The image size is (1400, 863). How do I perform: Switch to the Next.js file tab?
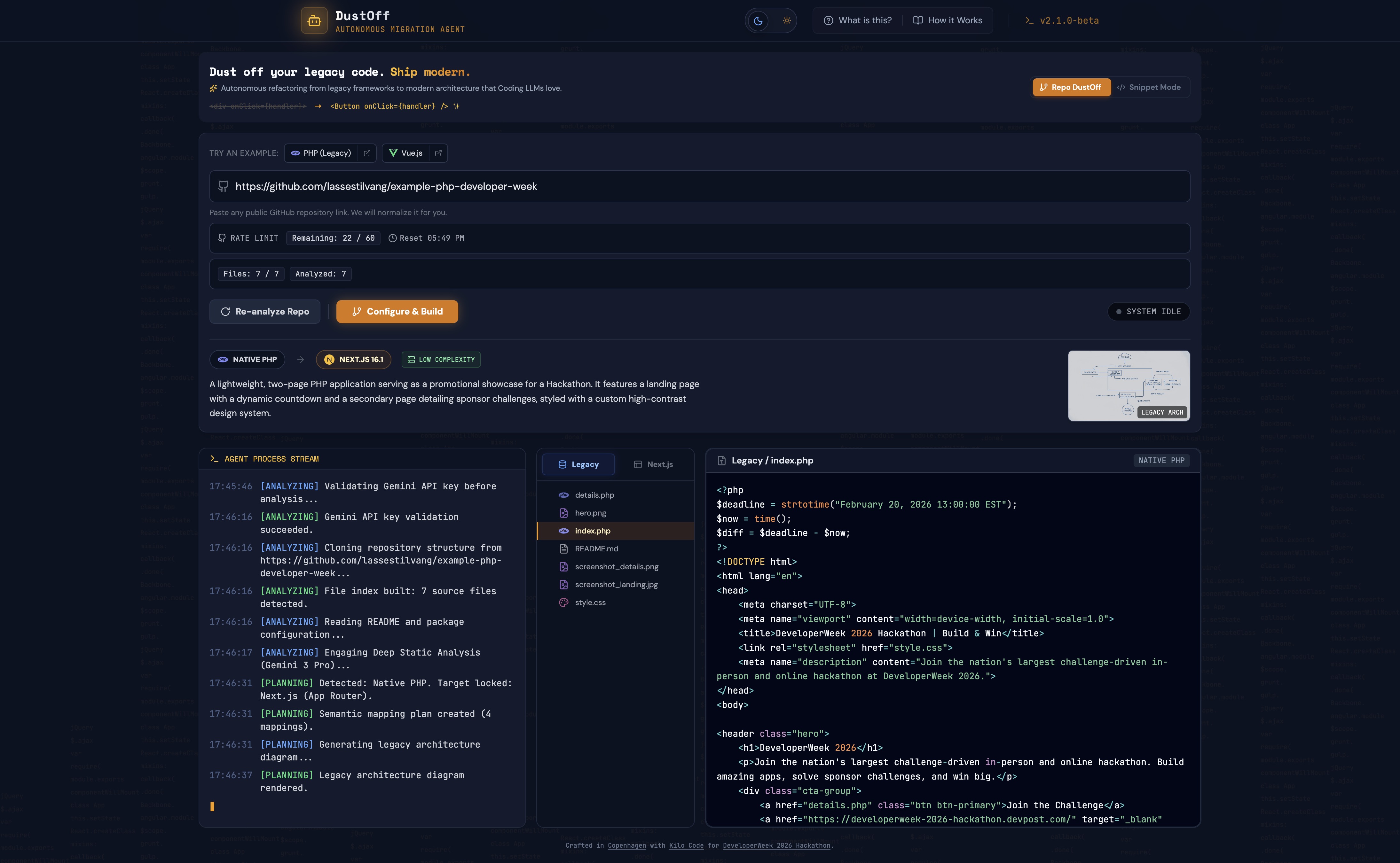(x=653, y=465)
